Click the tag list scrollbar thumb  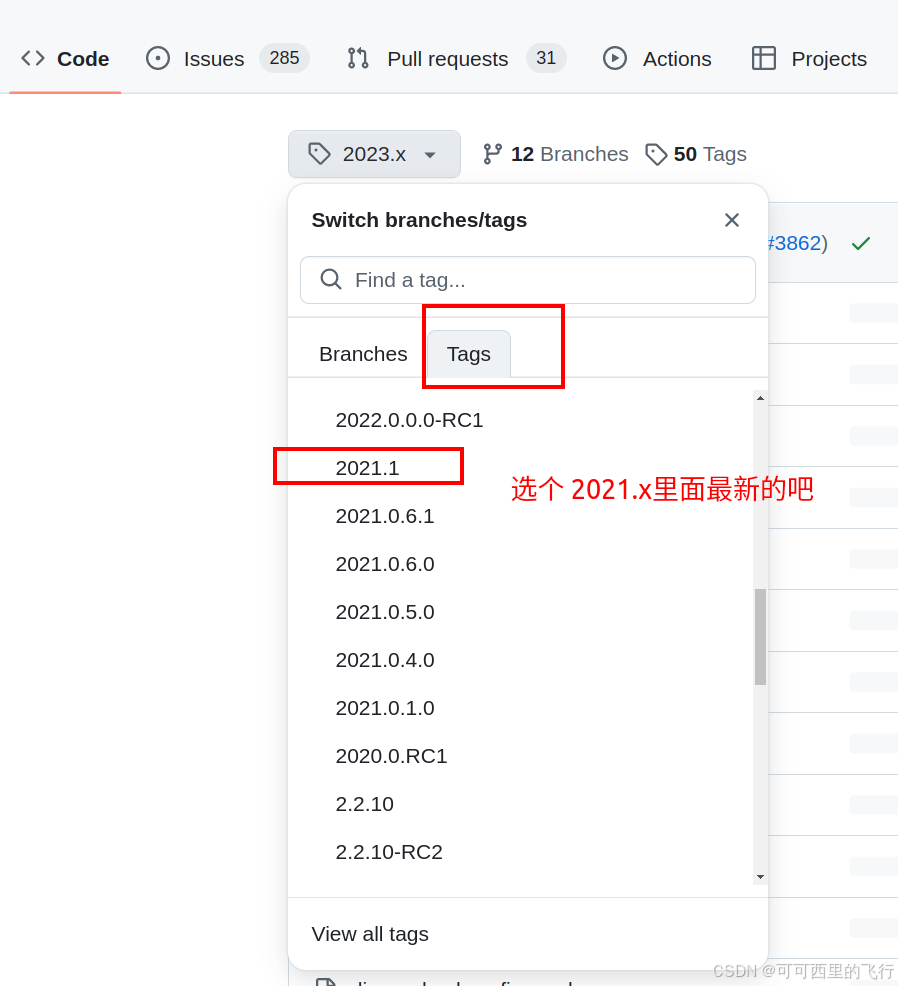click(760, 636)
